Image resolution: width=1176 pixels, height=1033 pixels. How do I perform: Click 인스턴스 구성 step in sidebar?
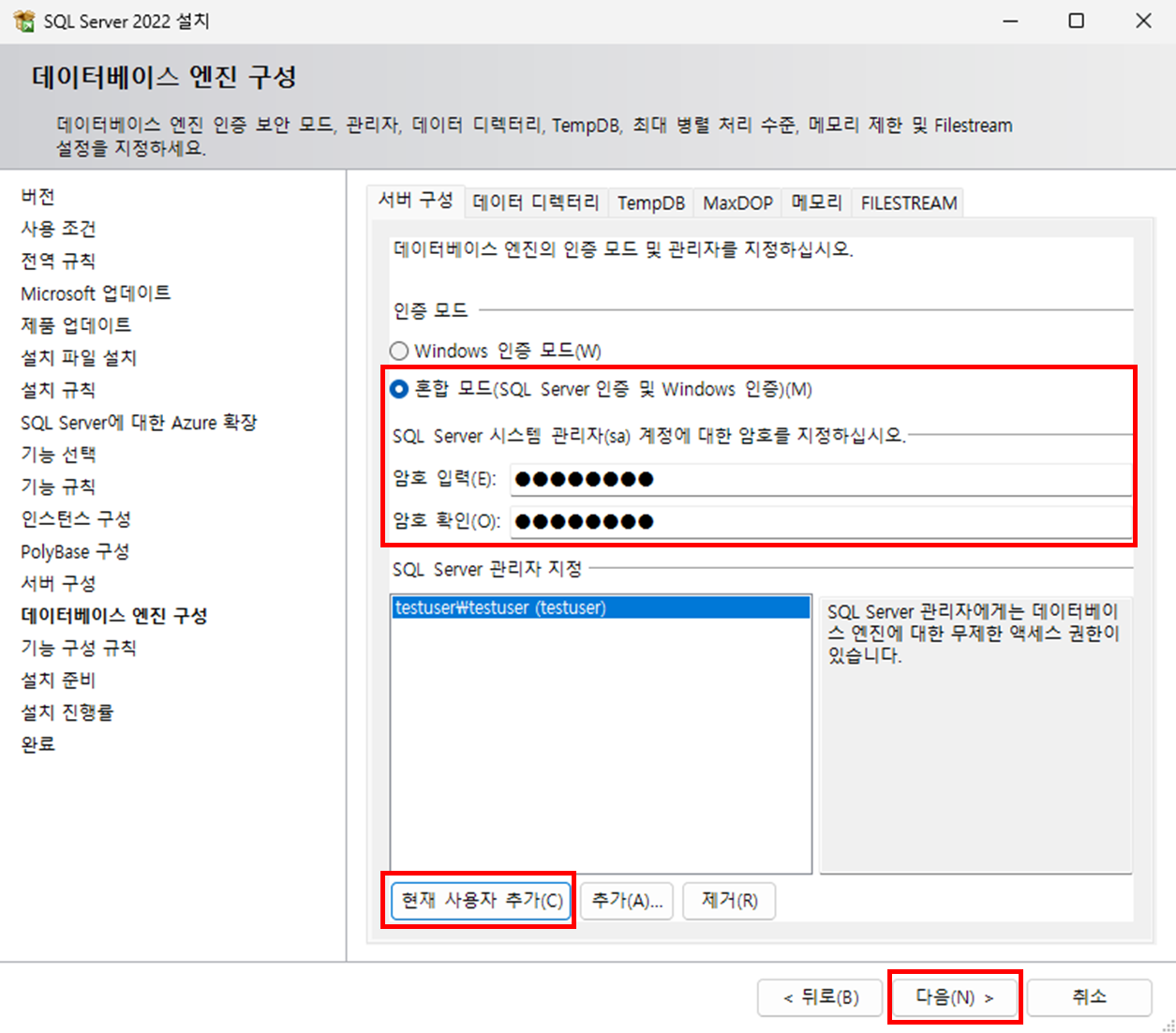pos(76,518)
